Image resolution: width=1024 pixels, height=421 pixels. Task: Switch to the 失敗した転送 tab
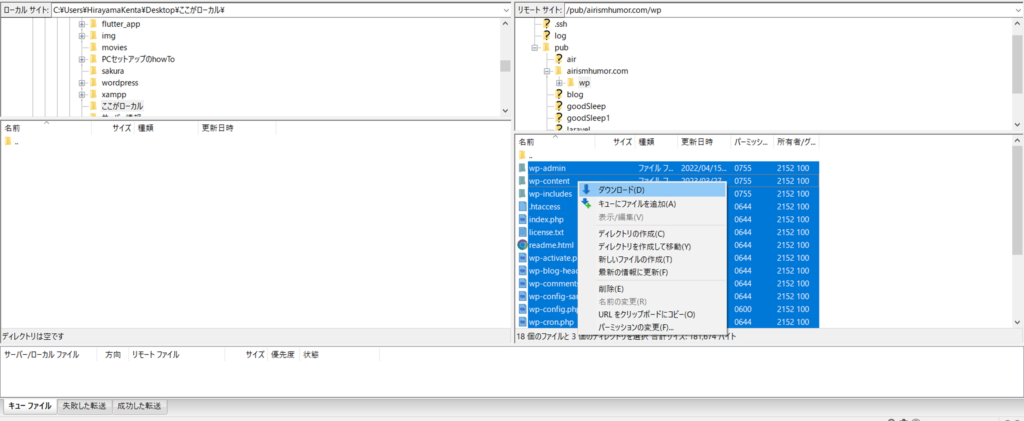[85, 406]
